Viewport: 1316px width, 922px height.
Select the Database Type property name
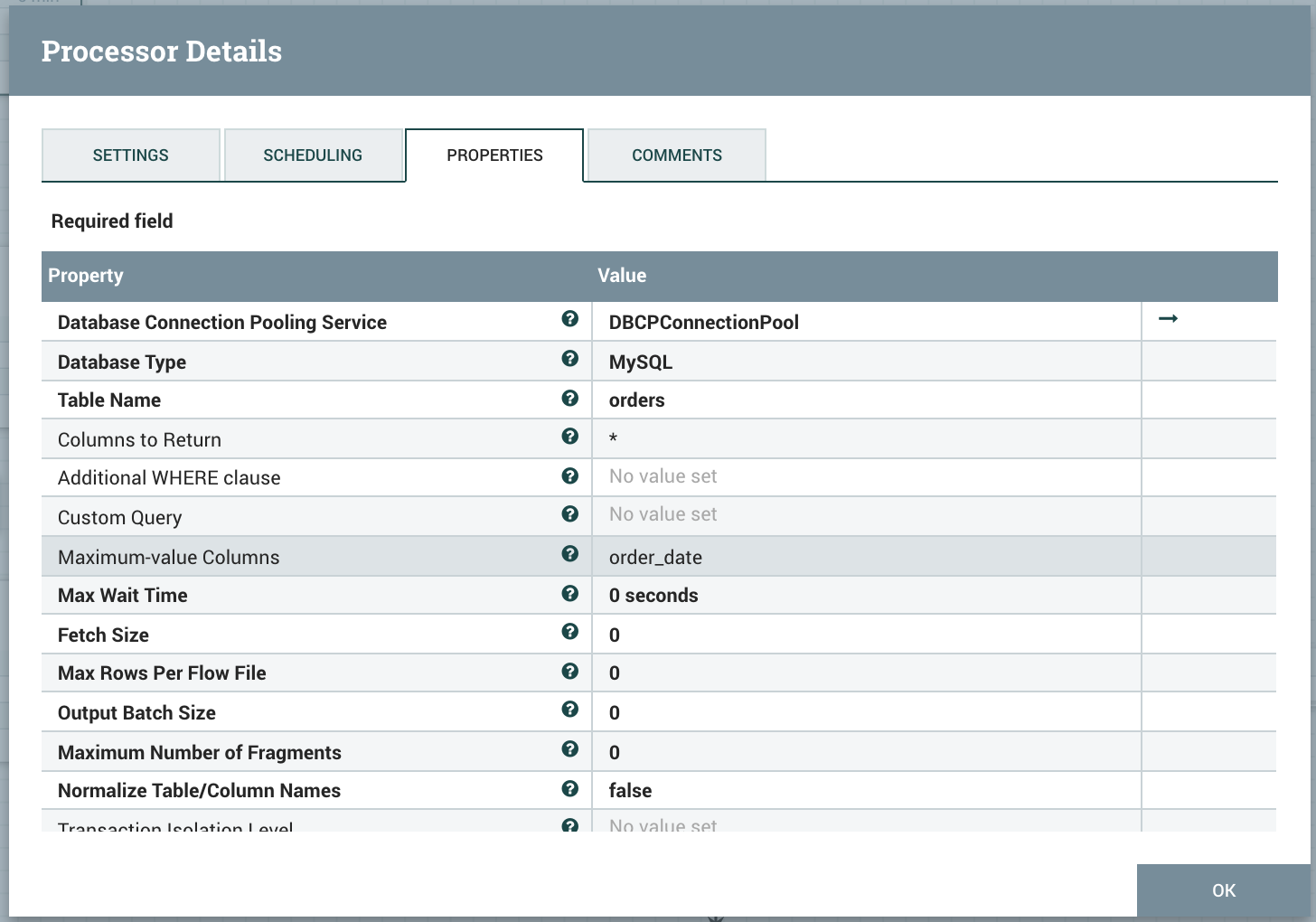(122, 362)
